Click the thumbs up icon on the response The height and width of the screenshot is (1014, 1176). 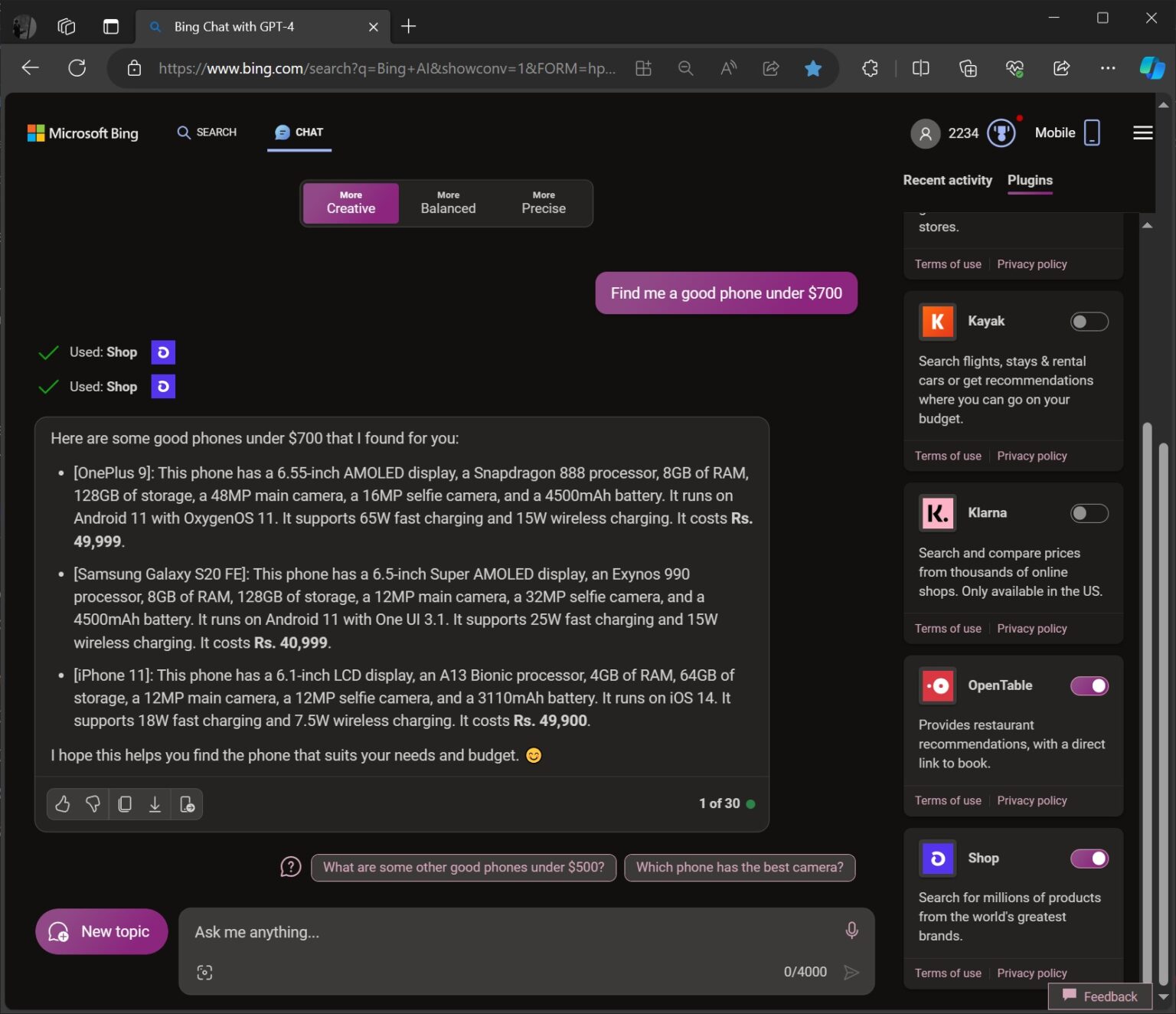coord(62,804)
